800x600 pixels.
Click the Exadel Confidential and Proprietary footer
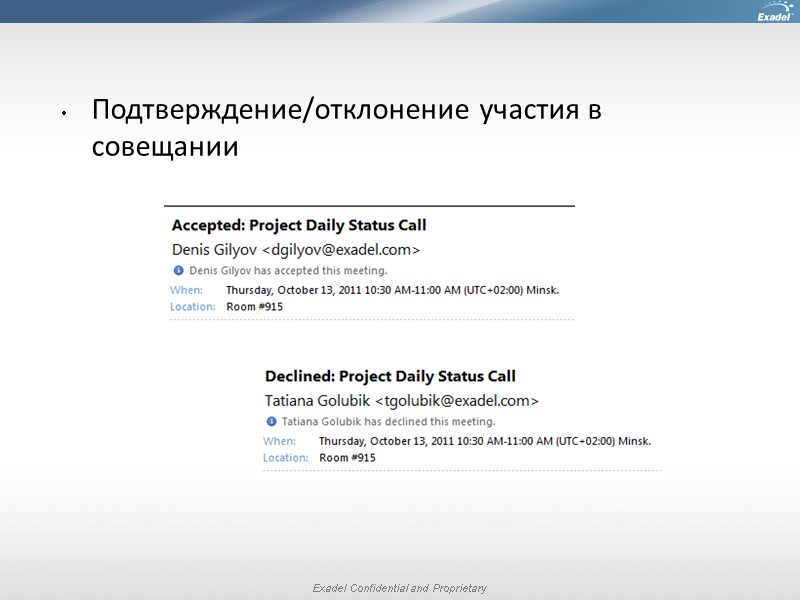tap(399, 585)
